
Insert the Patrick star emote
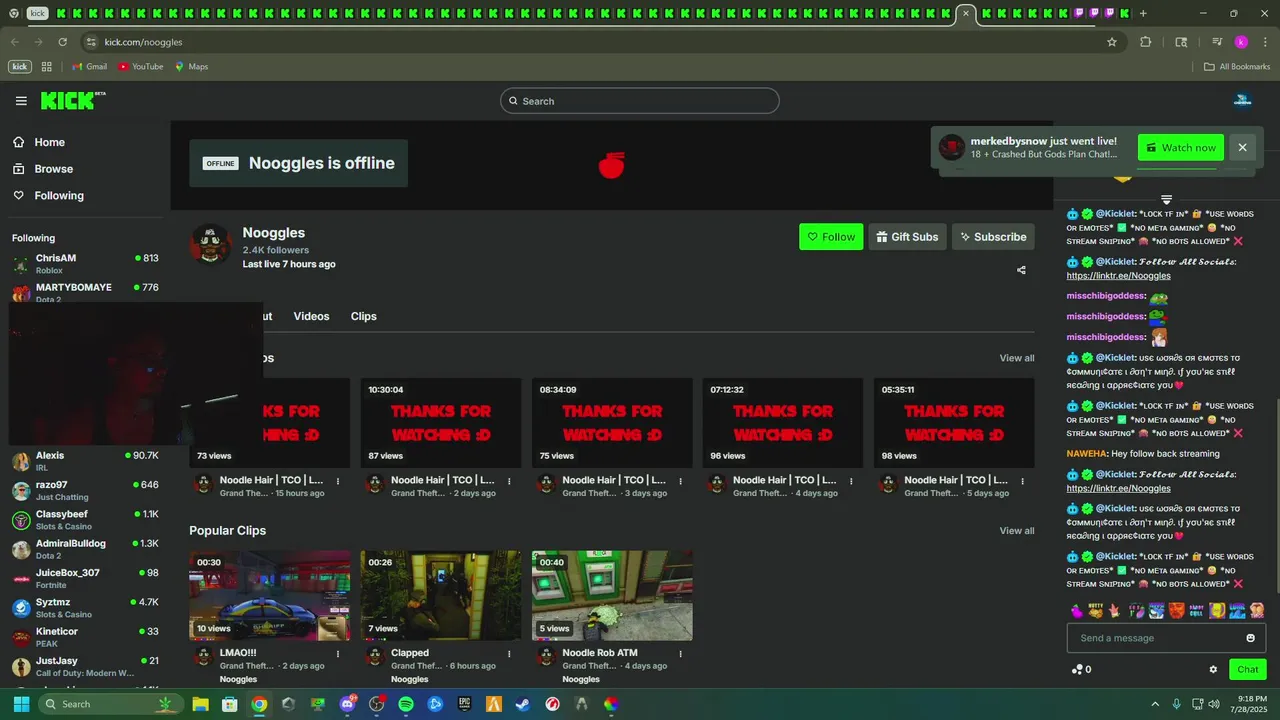point(1115,610)
